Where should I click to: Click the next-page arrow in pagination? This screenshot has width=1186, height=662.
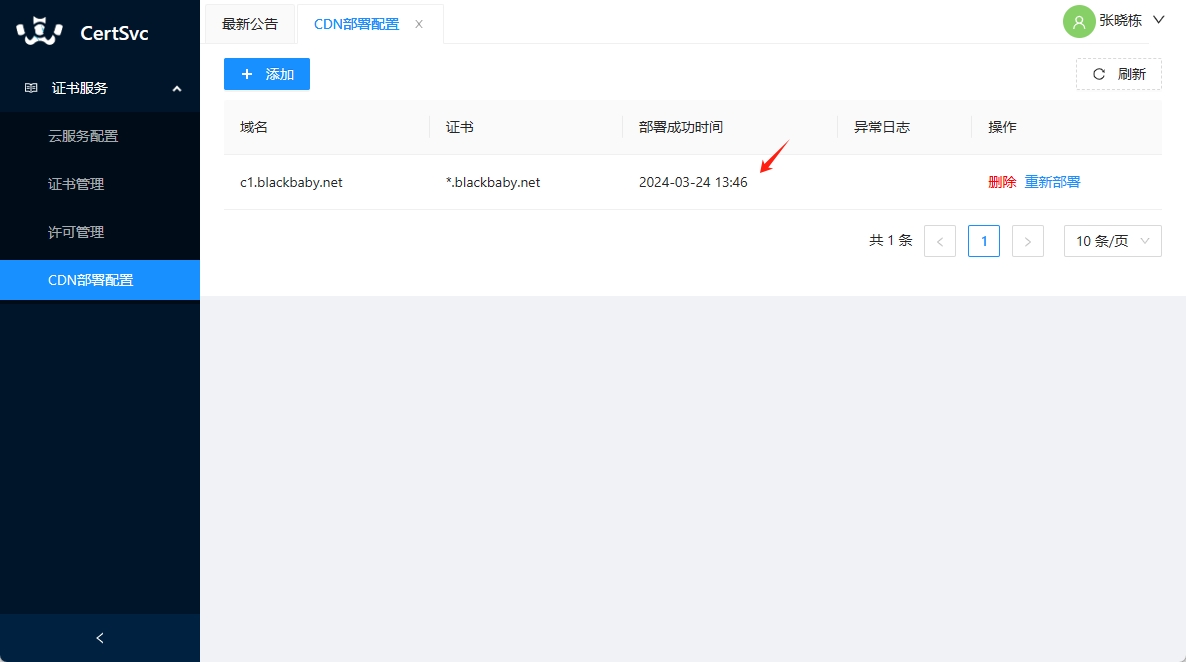pyautogui.click(x=1028, y=240)
